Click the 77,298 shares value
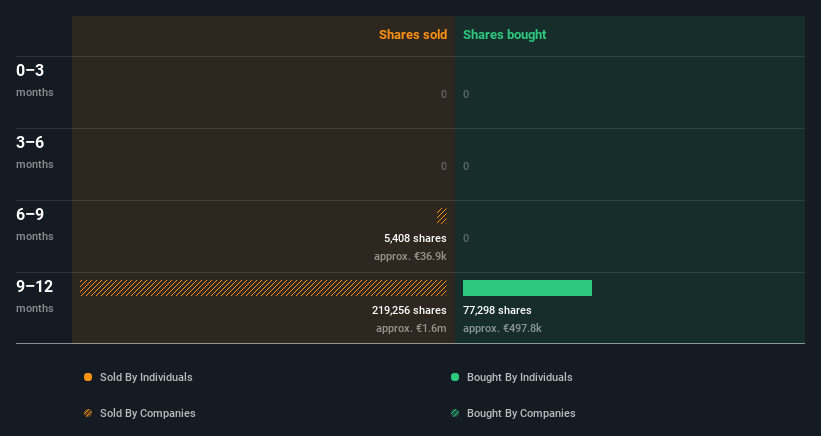This screenshot has height=436, width=821. pyautogui.click(x=497, y=310)
